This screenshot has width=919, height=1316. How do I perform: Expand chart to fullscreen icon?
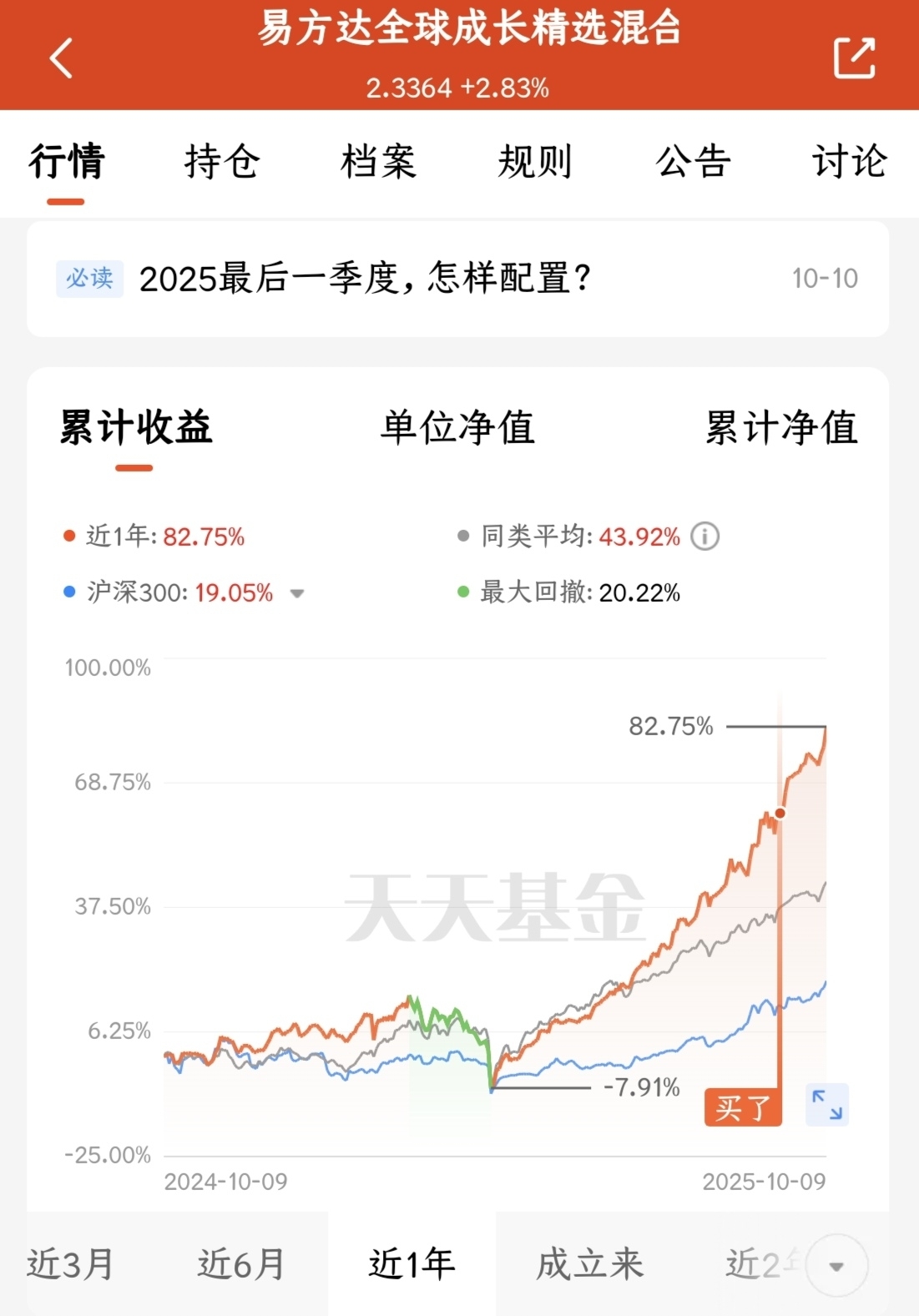(x=827, y=1104)
